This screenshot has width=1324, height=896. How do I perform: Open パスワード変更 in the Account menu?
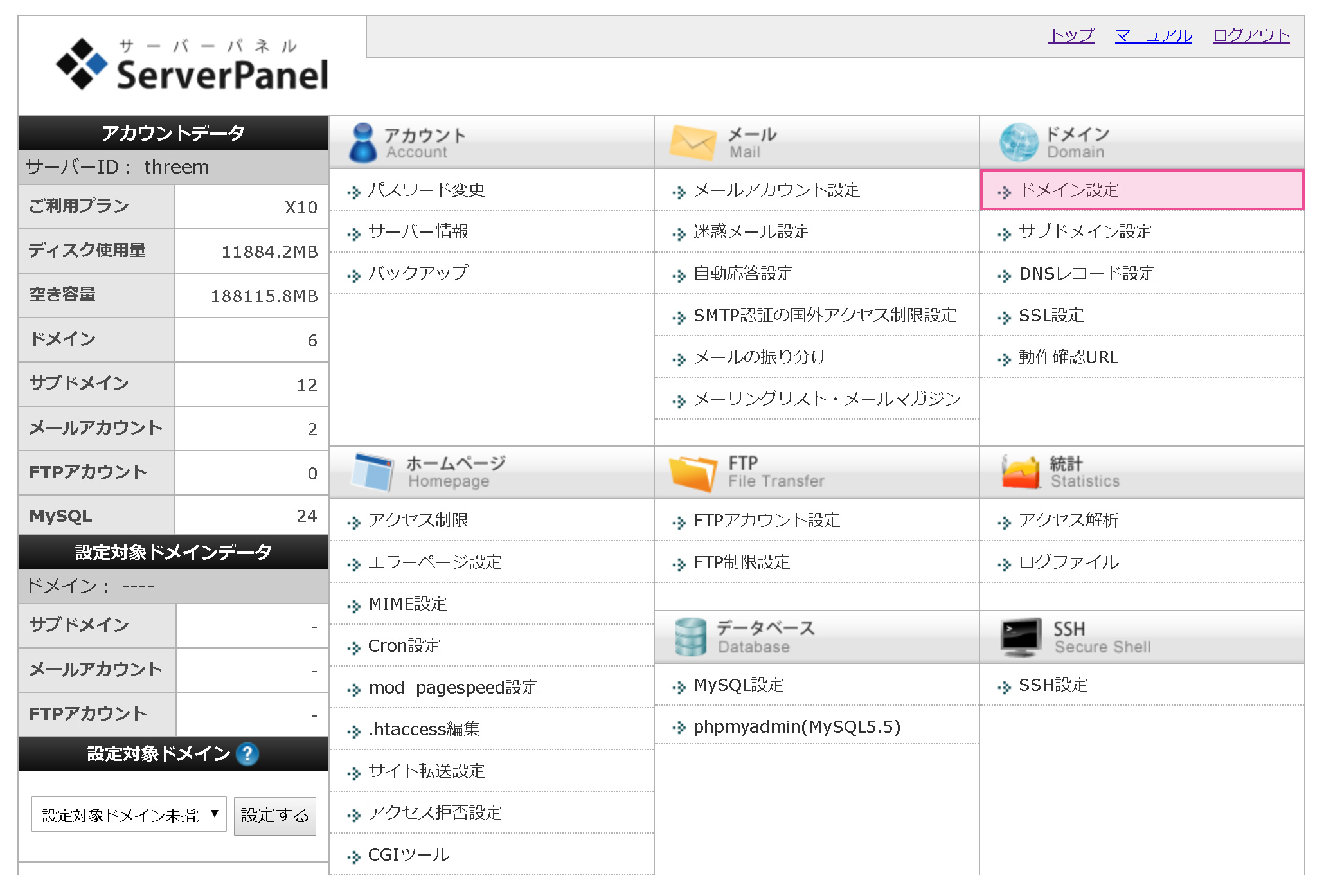426,190
